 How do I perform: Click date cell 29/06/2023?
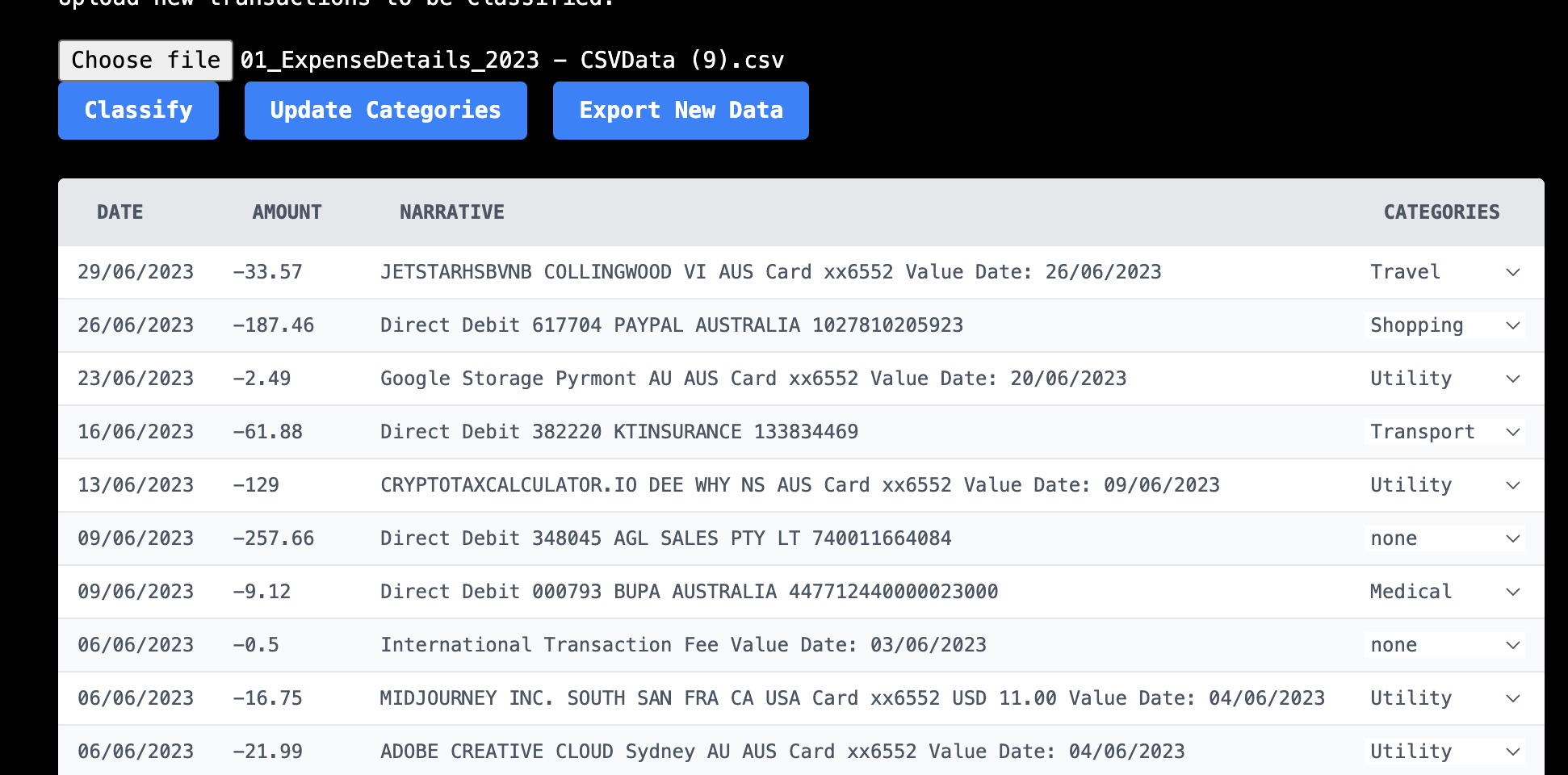coord(136,272)
